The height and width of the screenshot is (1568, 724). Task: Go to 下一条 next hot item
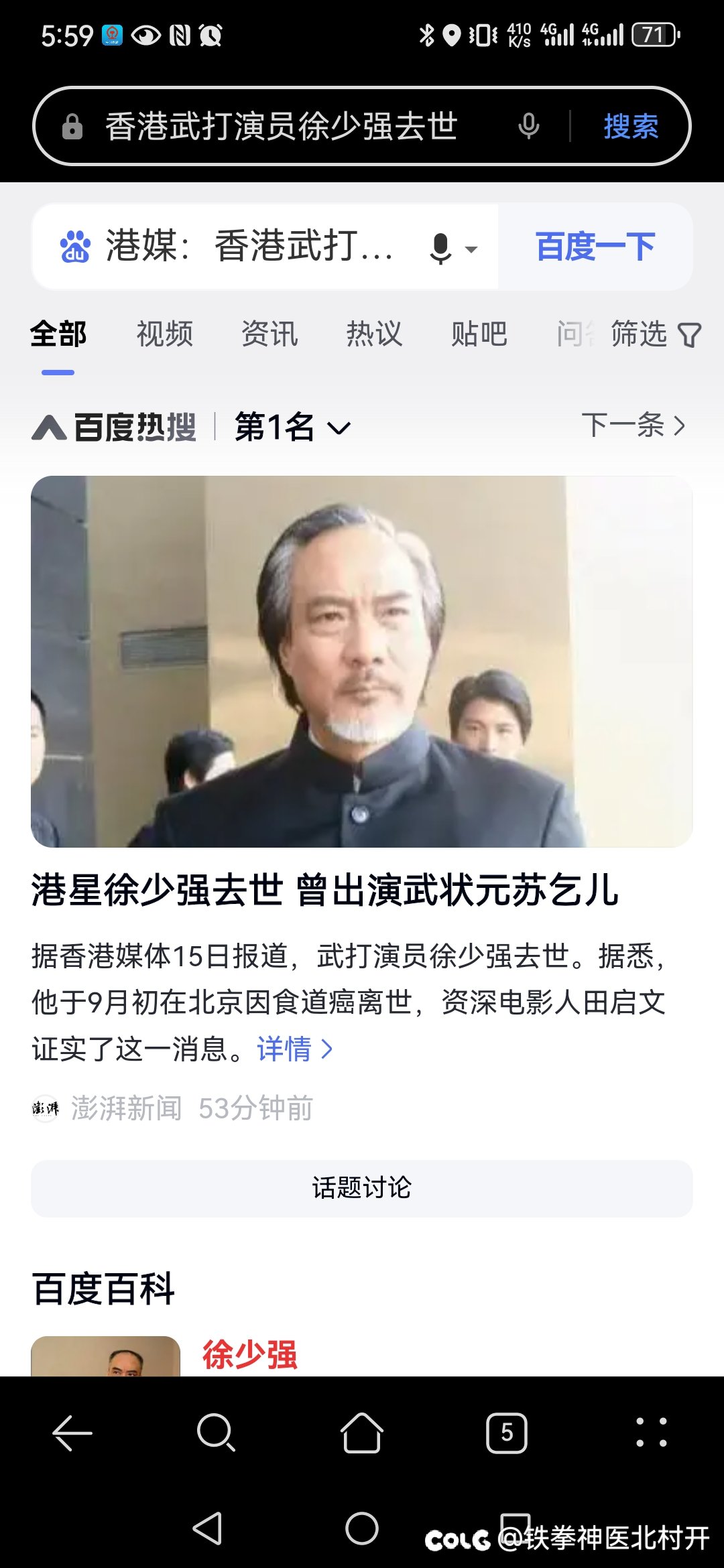point(633,425)
